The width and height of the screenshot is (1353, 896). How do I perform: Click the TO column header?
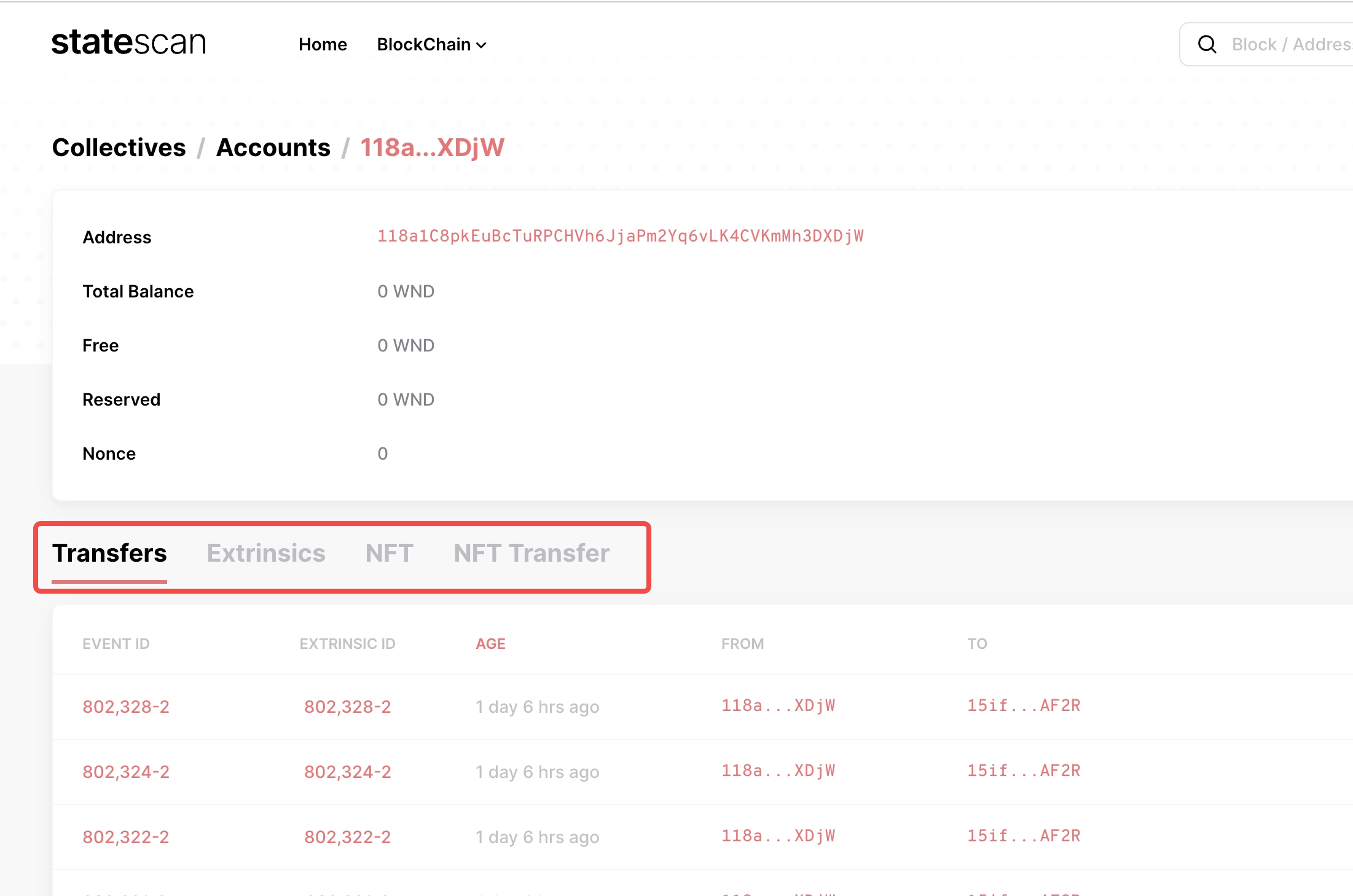pyautogui.click(x=978, y=643)
